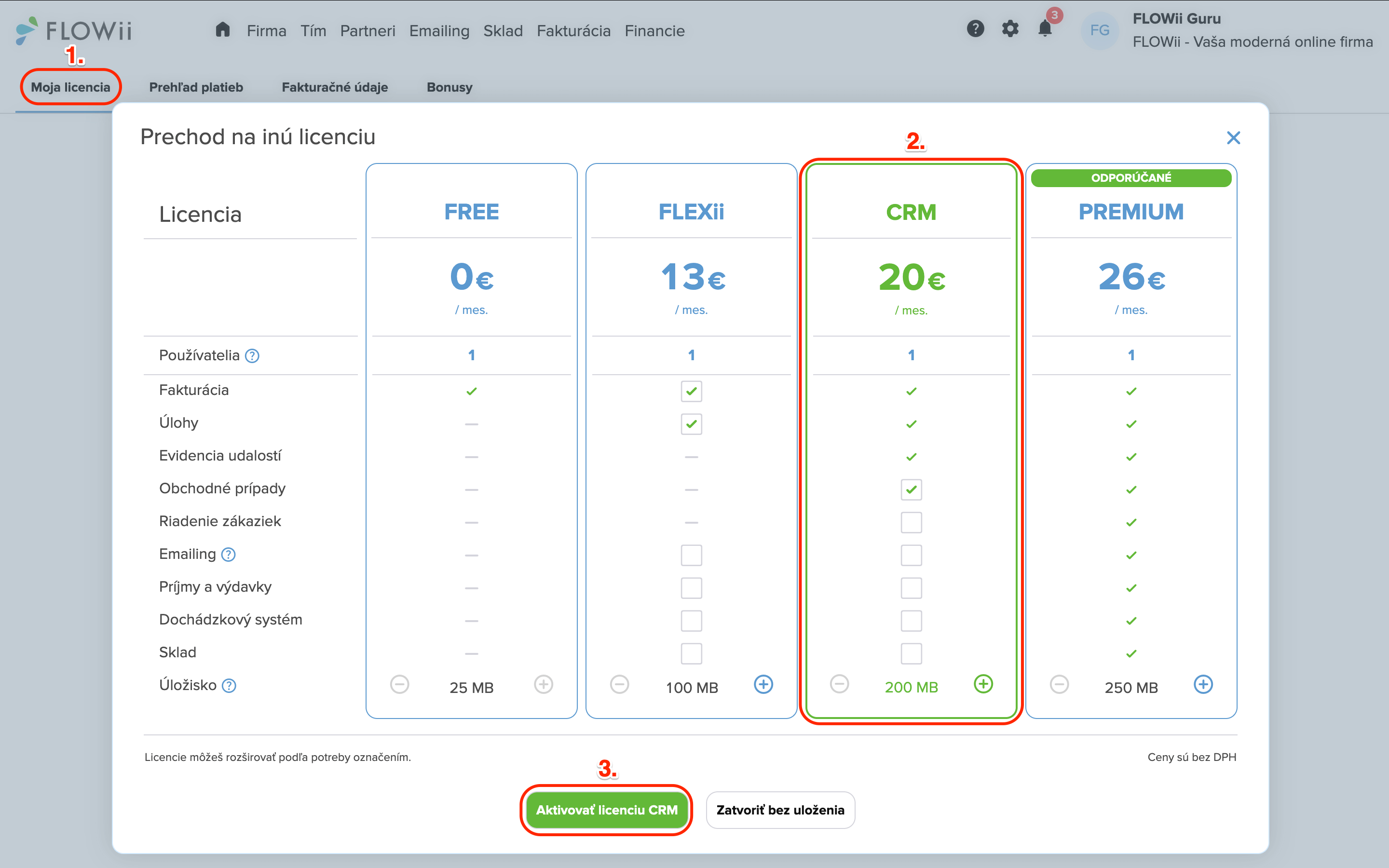The width and height of the screenshot is (1389, 868).
Task: Close the license dialog with X
Action: (x=1233, y=138)
